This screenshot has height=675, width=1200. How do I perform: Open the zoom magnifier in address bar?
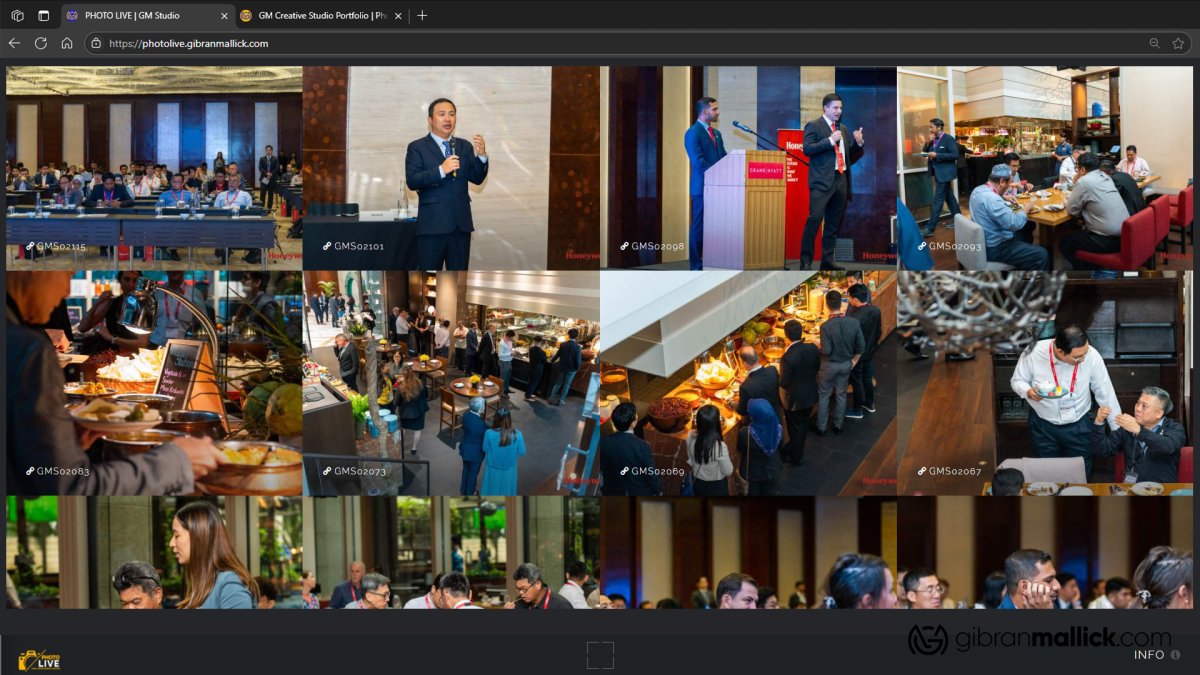point(1154,43)
